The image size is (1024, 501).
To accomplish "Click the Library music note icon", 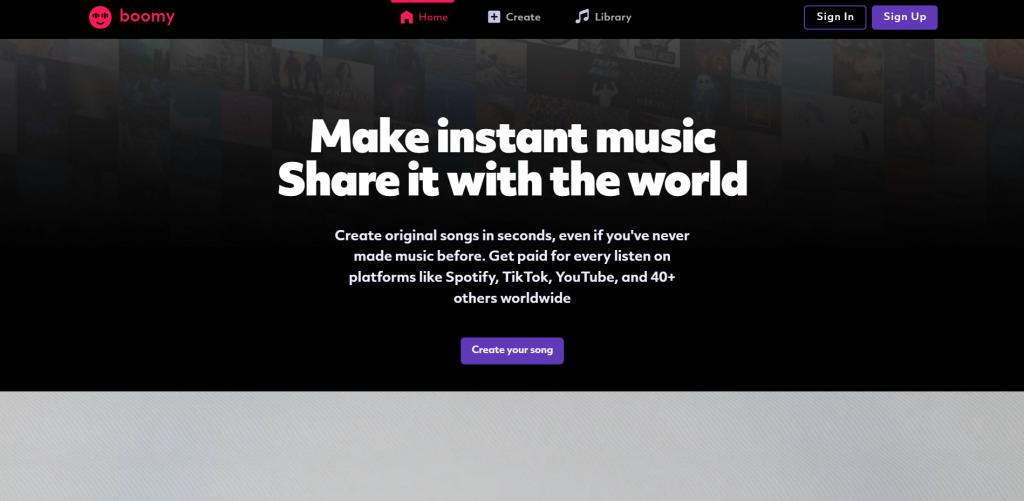I will point(582,16).
